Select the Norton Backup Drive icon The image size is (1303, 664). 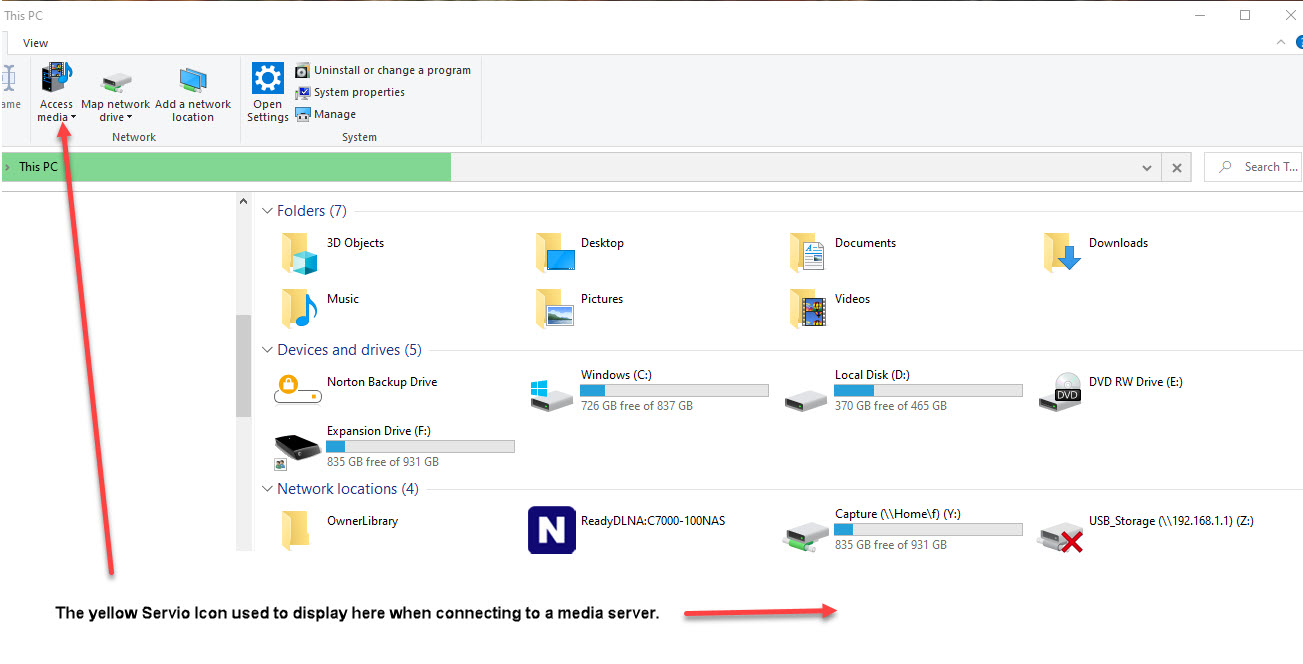point(298,390)
